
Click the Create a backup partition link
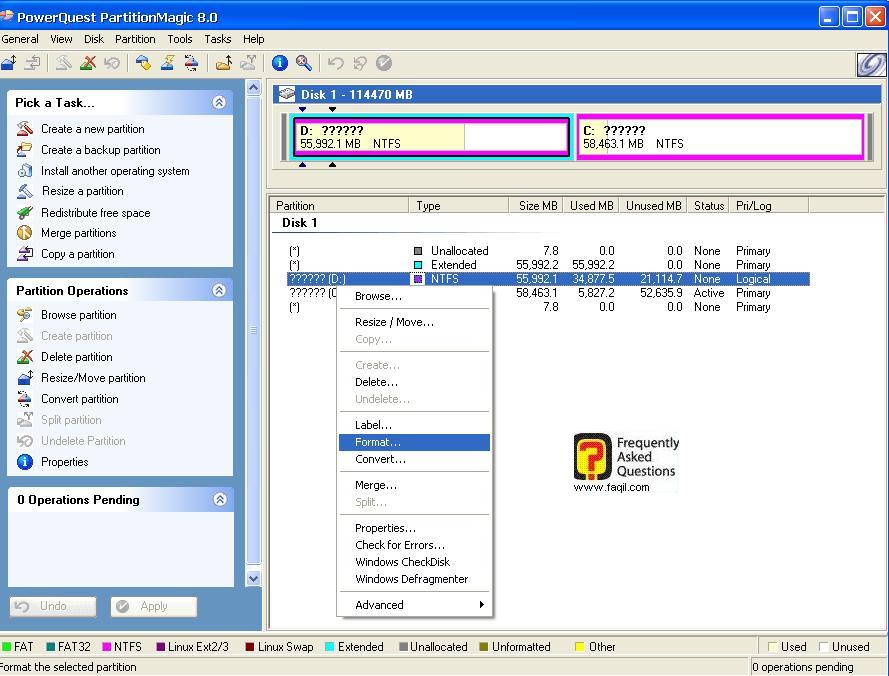point(100,150)
